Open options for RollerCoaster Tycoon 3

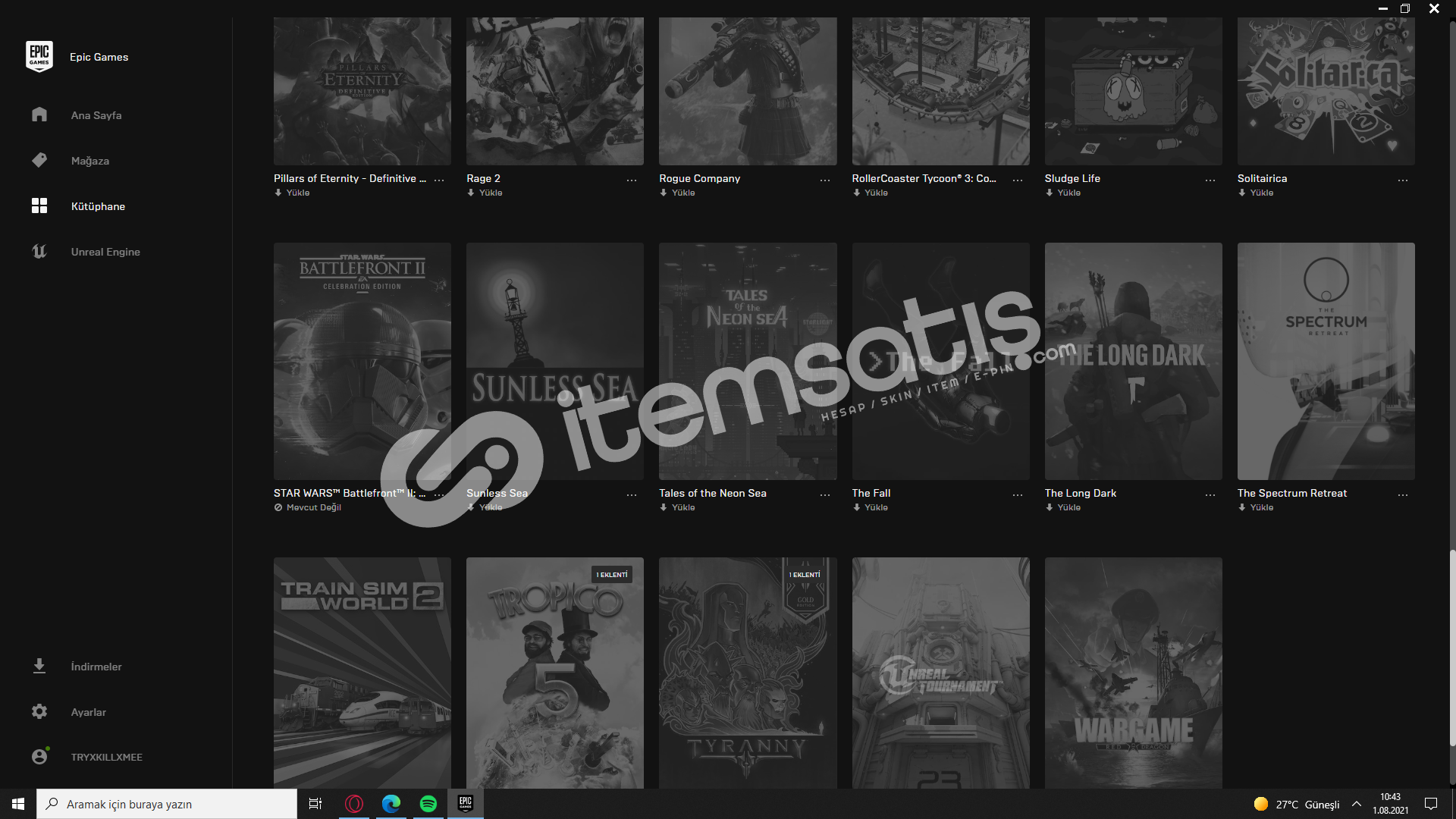pyautogui.click(x=1018, y=180)
